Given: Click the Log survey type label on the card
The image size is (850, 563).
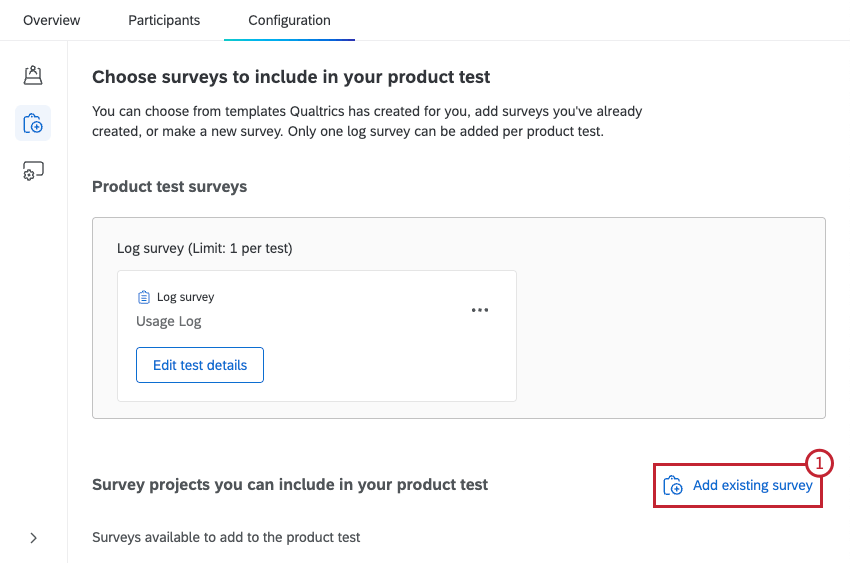Looking at the screenshot, I should pos(186,297).
